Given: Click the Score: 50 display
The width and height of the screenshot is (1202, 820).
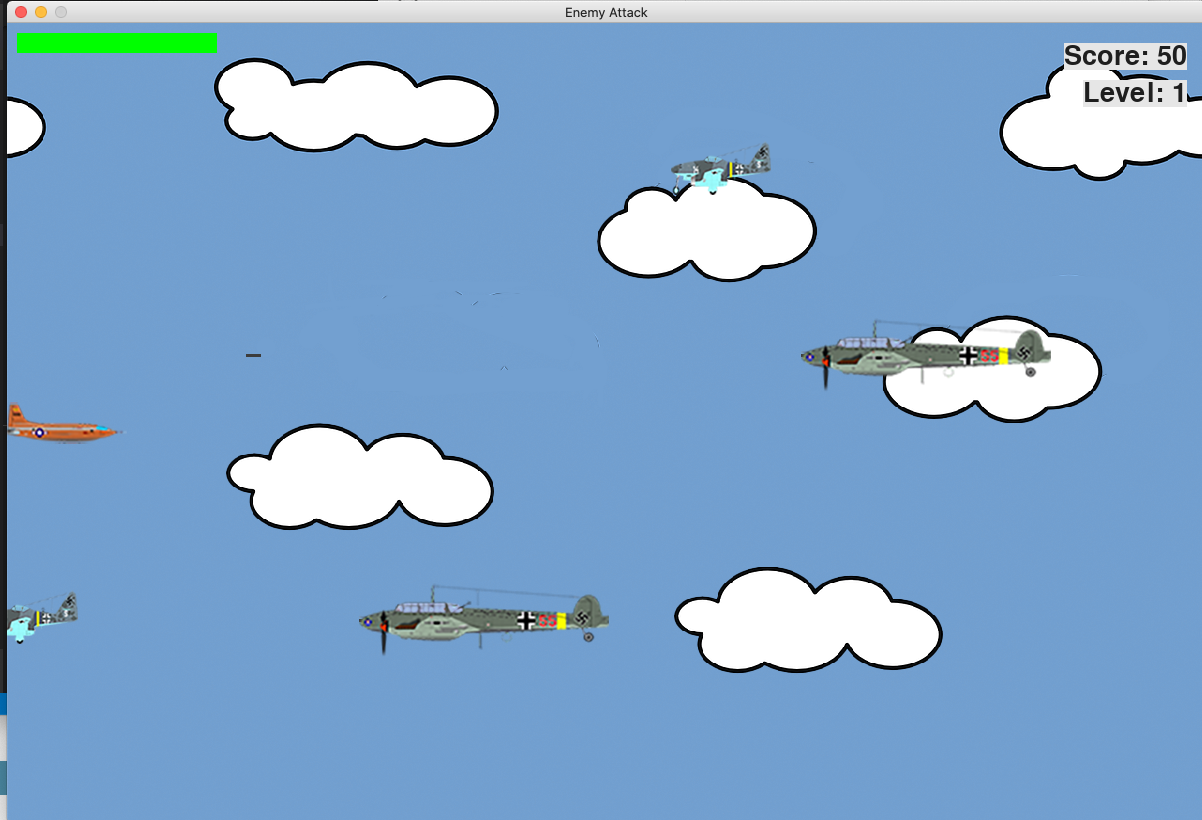Looking at the screenshot, I should pos(1124,56).
